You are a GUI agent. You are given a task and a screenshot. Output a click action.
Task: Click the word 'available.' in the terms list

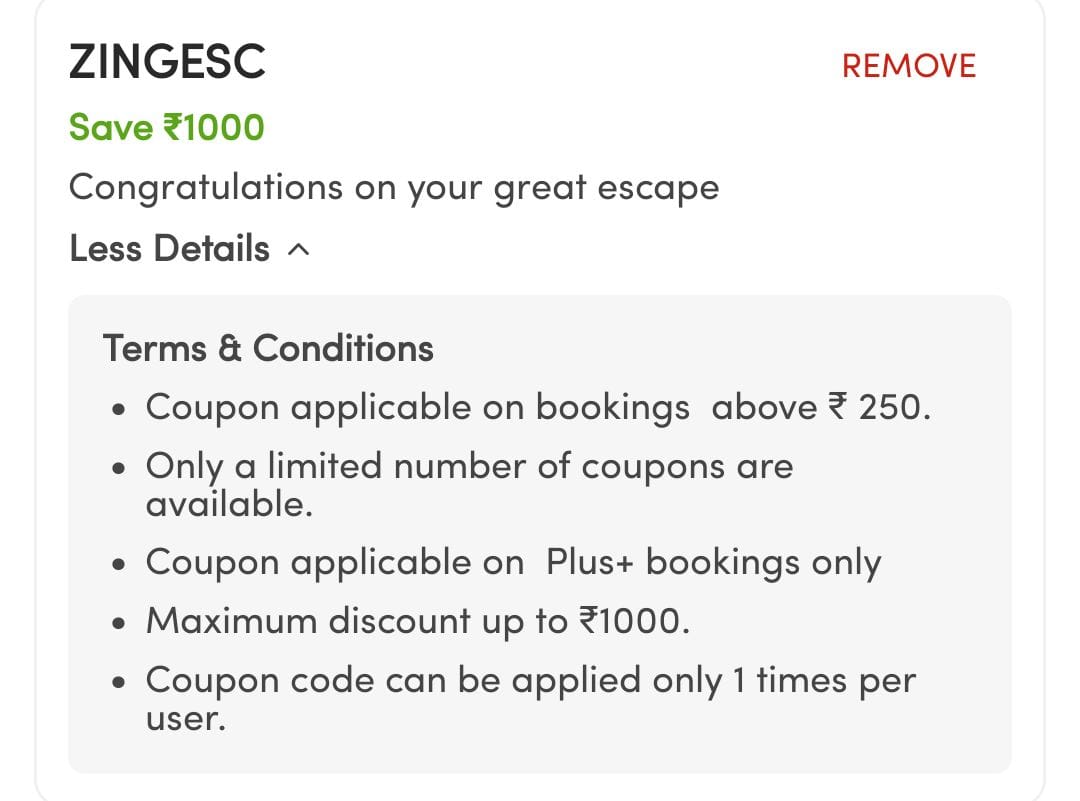(x=230, y=504)
